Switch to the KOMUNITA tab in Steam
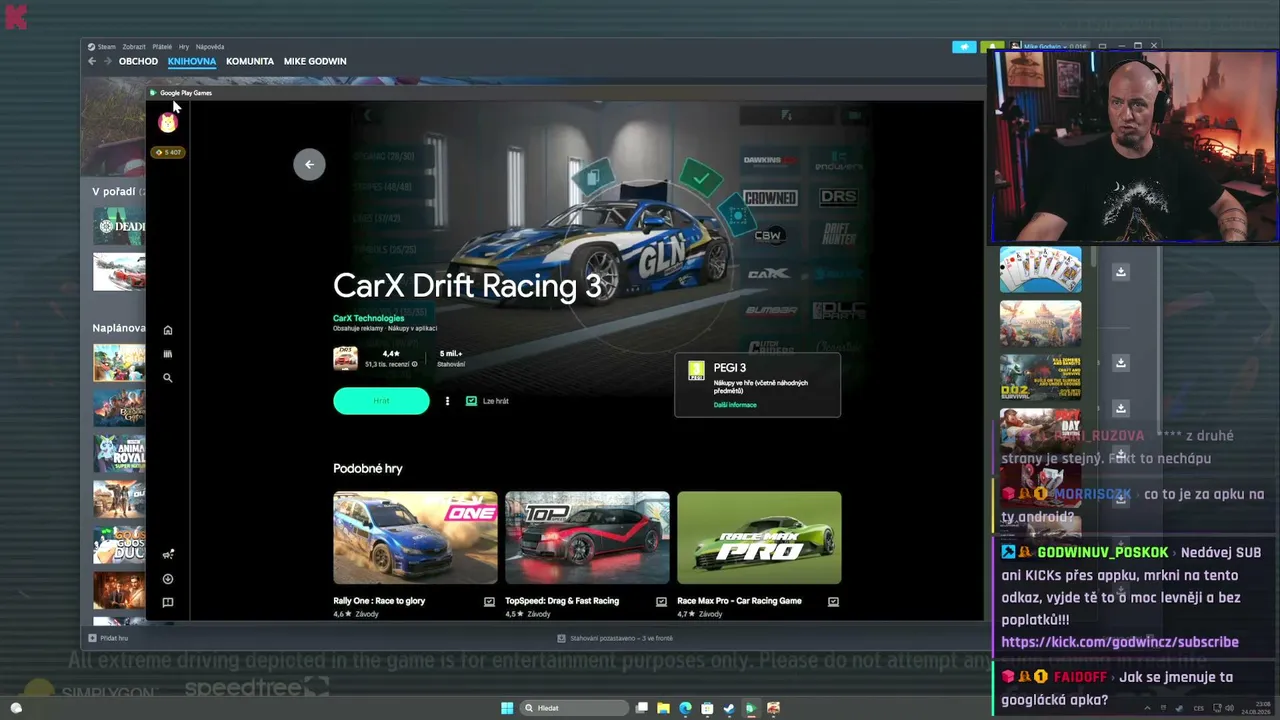This screenshot has width=1280, height=720. click(x=250, y=61)
